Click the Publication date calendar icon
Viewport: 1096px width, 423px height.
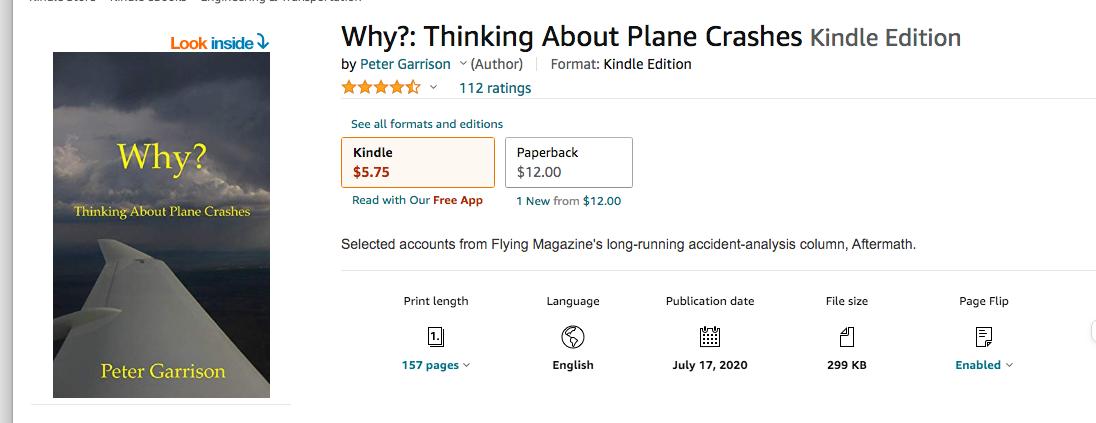710,336
